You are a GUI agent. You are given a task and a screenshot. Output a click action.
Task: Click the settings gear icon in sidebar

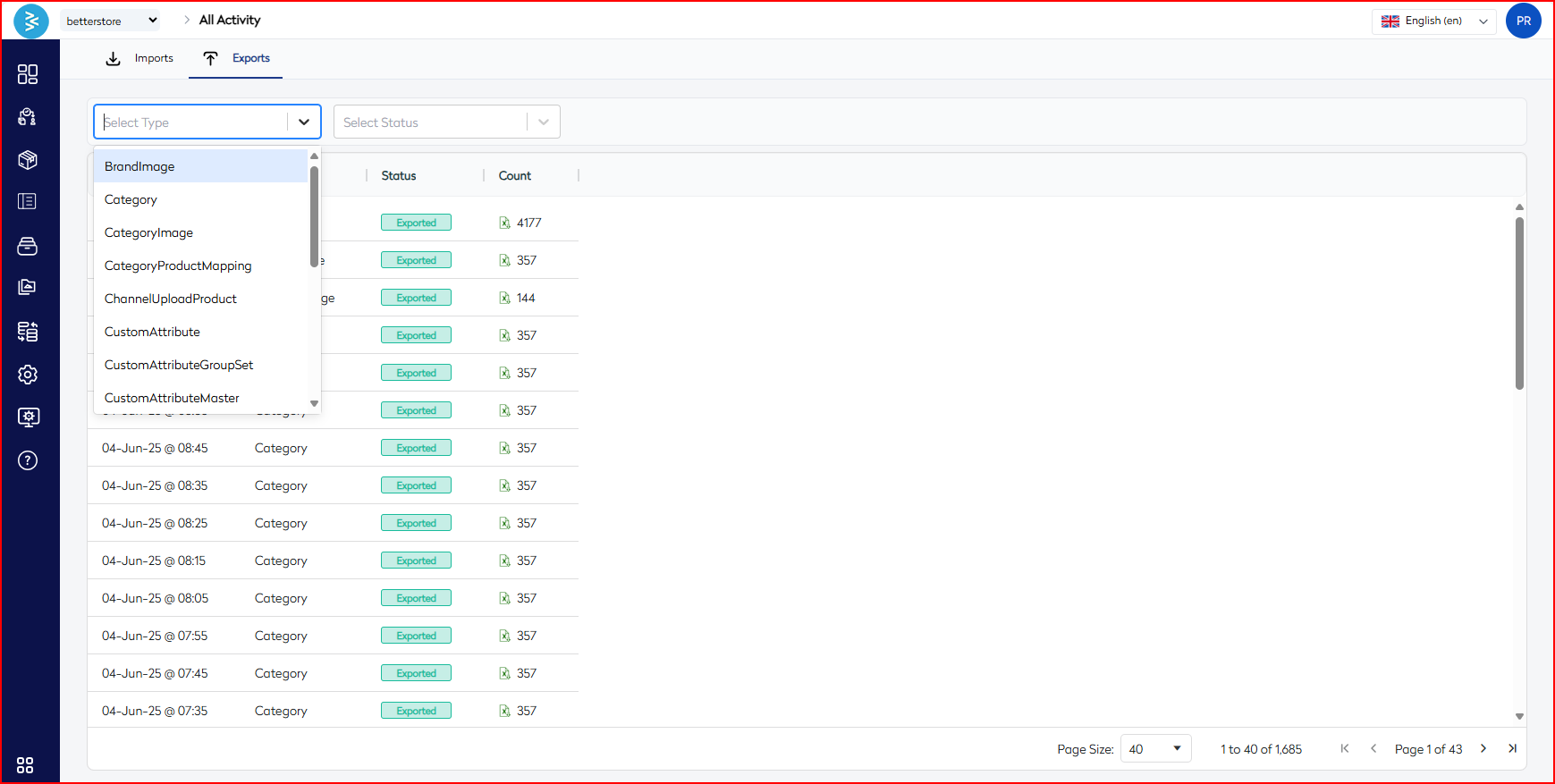tap(28, 375)
